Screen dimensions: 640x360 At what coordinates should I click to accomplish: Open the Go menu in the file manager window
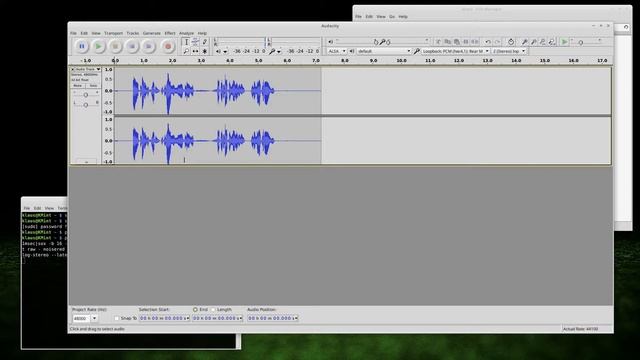point(392,17)
